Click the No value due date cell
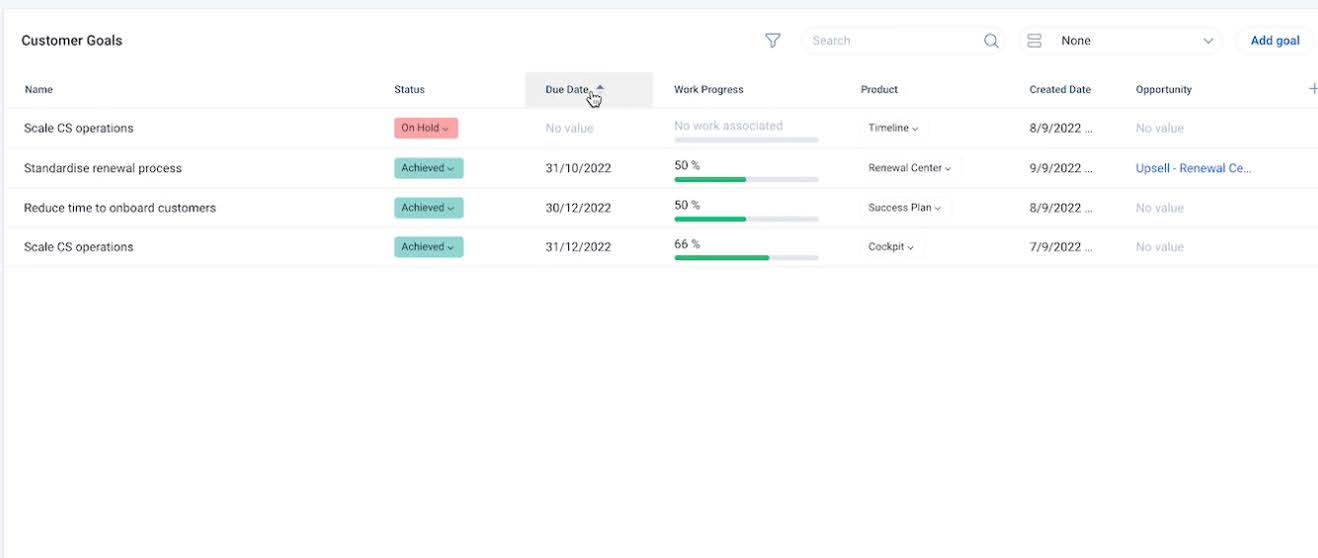The width and height of the screenshot is (1318, 558). (x=569, y=128)
